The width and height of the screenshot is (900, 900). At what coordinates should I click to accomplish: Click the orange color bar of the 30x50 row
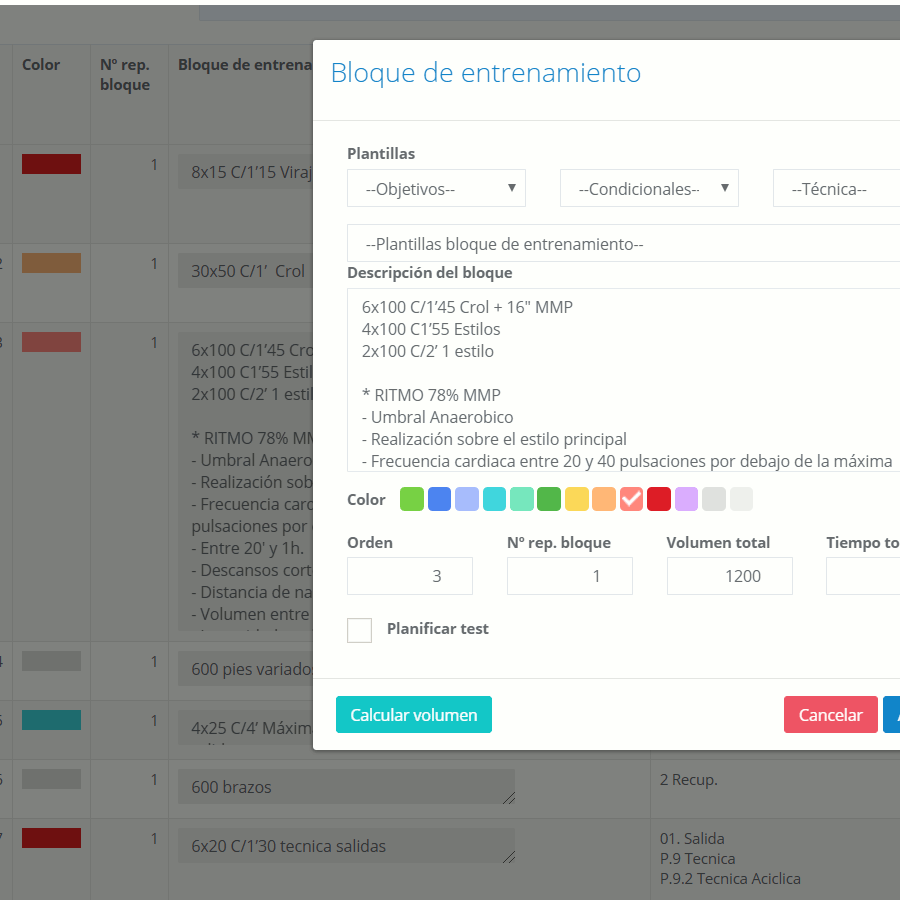click(x=51, y=263)
